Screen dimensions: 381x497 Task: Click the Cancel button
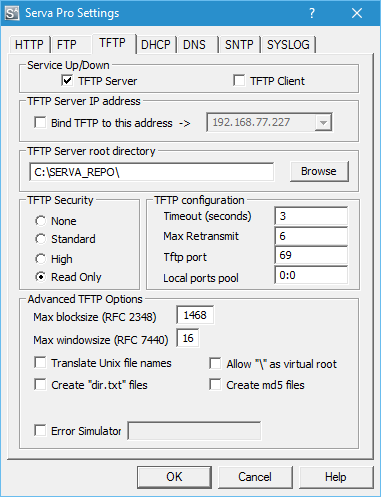click(x=255, y=477)
